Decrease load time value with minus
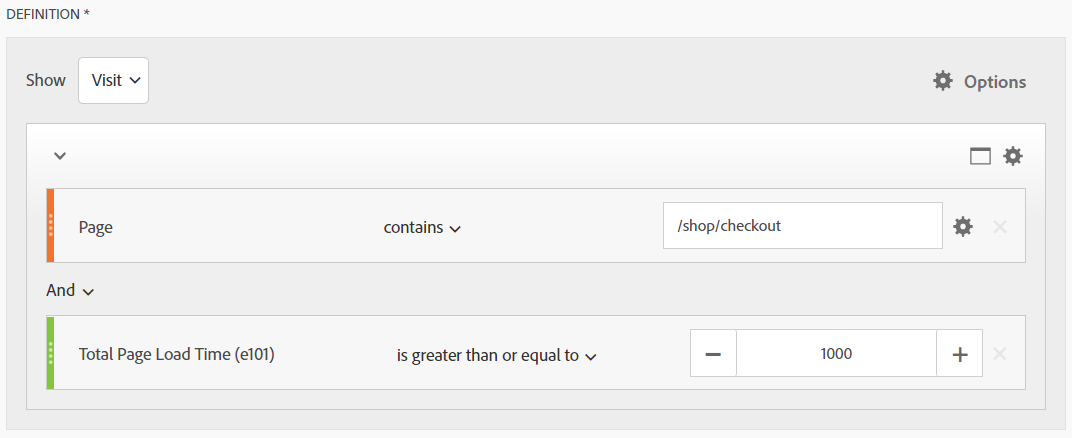The width and height of the screenshot is (1072, 438). 713,353
